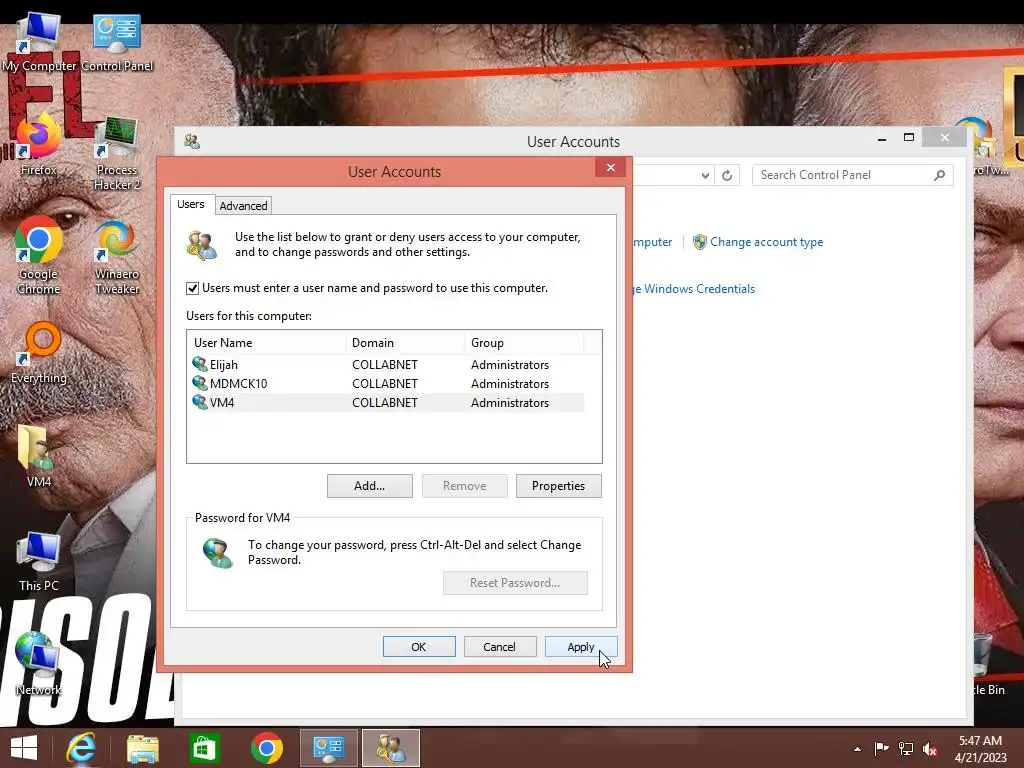The image size is (1024, 768).
Task: Click OK in User Accounts dialog
Action: [x=419, y=647]
